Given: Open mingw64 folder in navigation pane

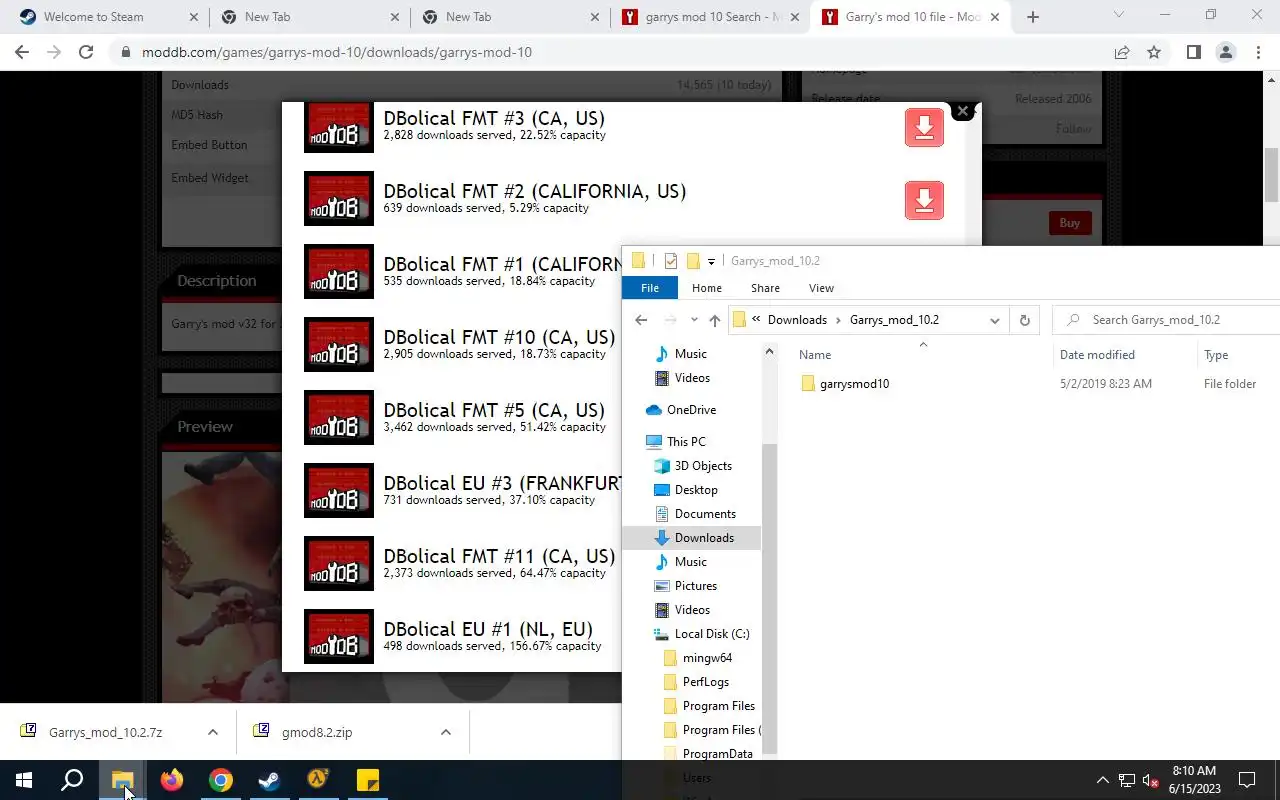Looking at the screenshot, I should coord(707,658).
